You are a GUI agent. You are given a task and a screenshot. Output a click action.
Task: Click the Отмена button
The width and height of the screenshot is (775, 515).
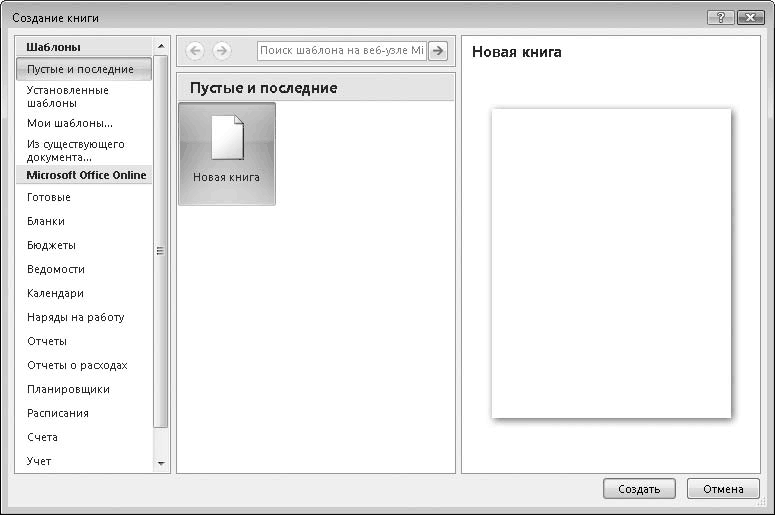click(723, 489)
